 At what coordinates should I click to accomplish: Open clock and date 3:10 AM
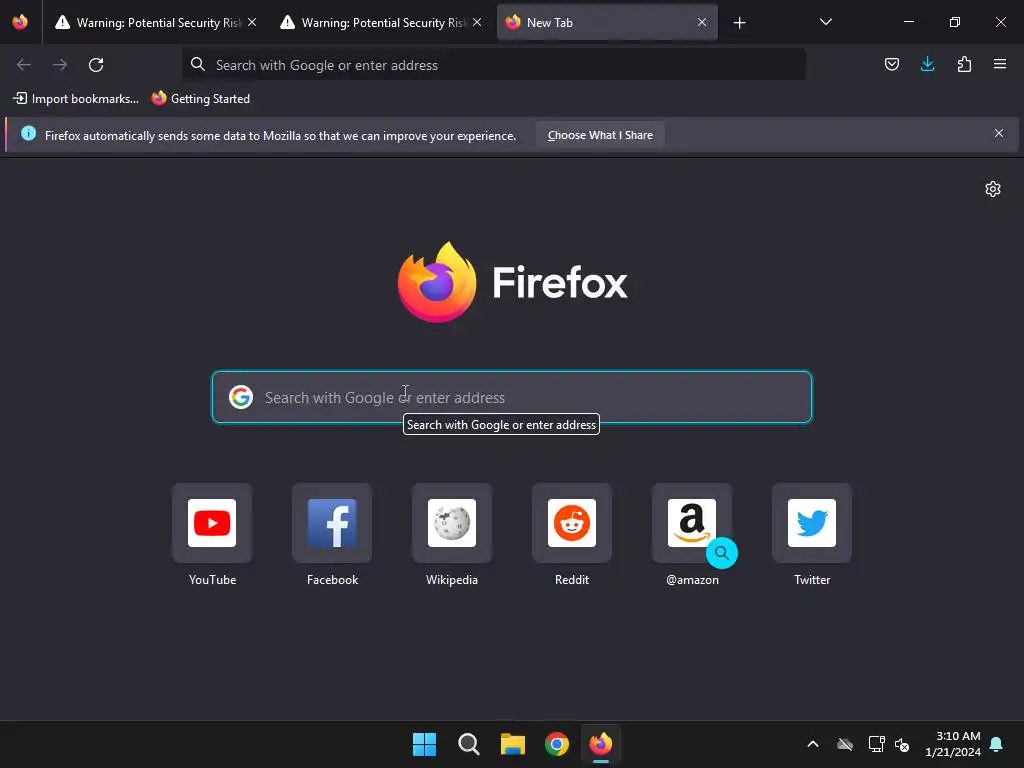click(x=953, y=744)
